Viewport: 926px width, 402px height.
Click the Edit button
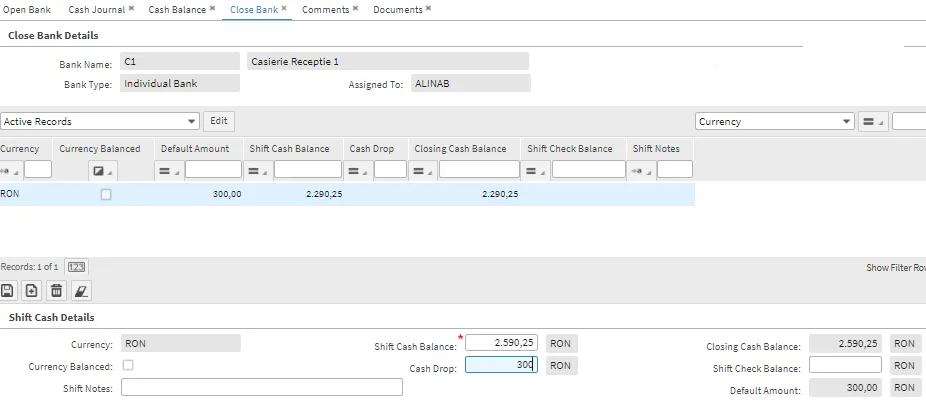219,121
